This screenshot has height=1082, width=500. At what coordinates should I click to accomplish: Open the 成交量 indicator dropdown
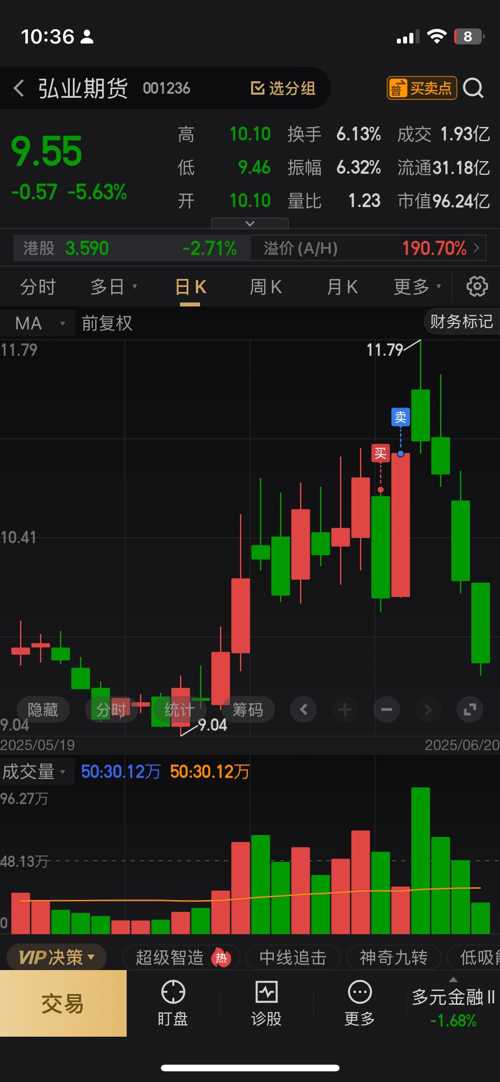click(34, 771)
